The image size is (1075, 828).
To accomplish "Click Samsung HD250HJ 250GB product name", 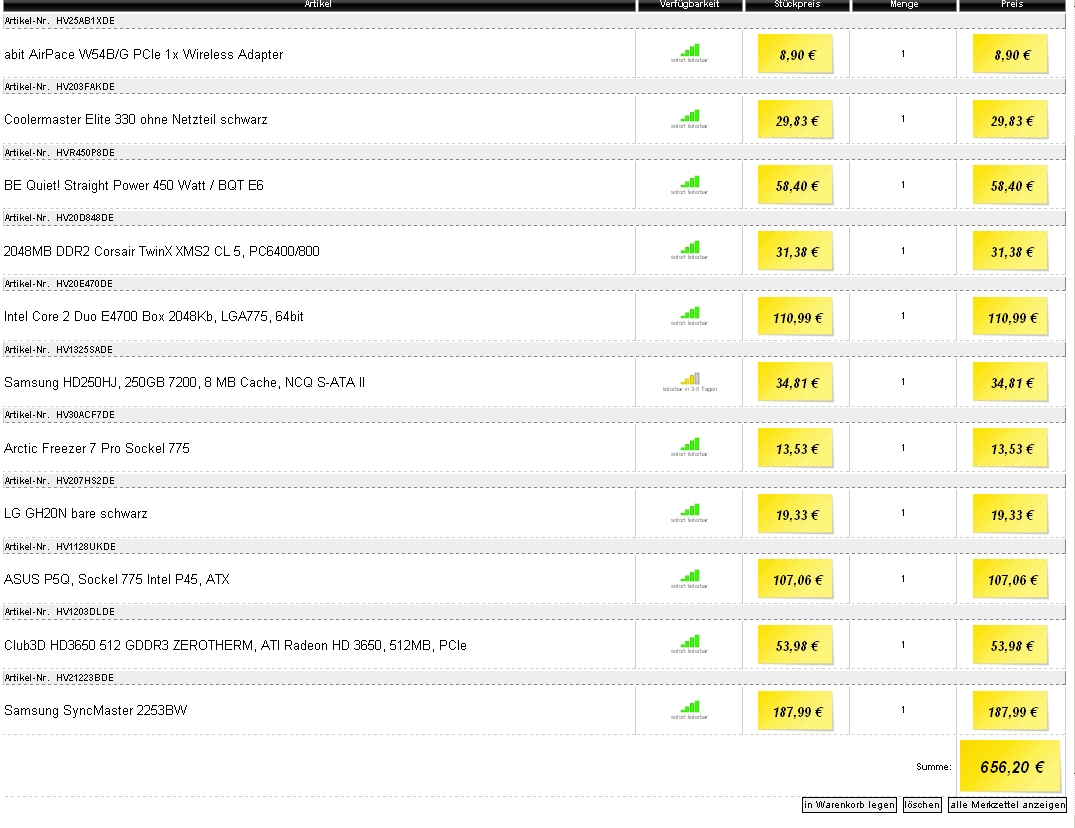I will 184,382.
